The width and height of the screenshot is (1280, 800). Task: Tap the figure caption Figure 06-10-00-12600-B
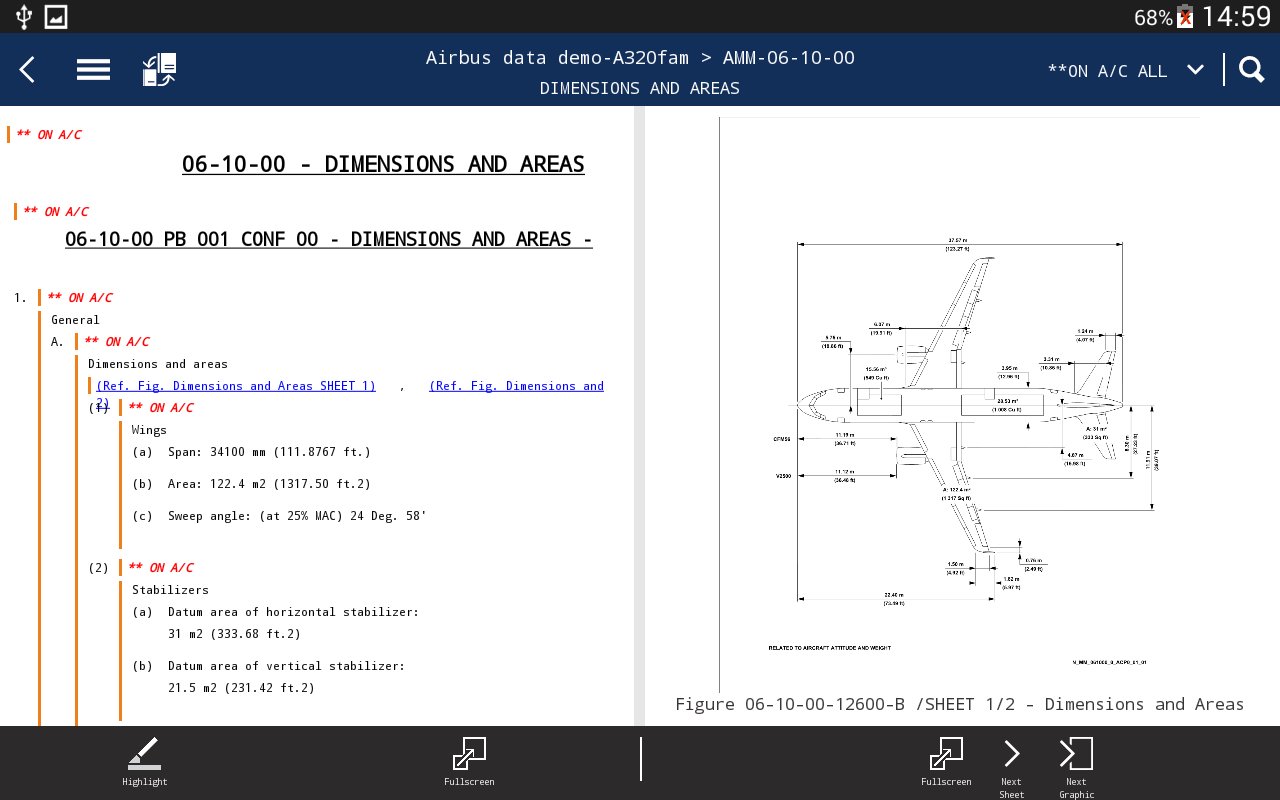(x=959, y=704)
